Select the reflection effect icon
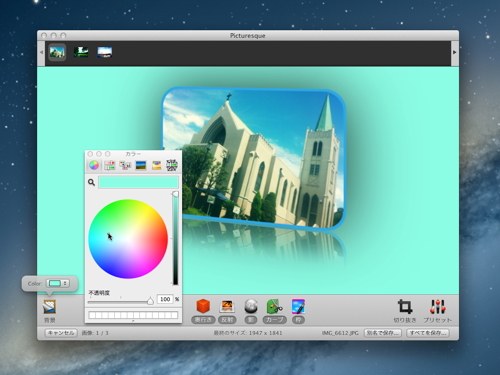 (227, 306)
